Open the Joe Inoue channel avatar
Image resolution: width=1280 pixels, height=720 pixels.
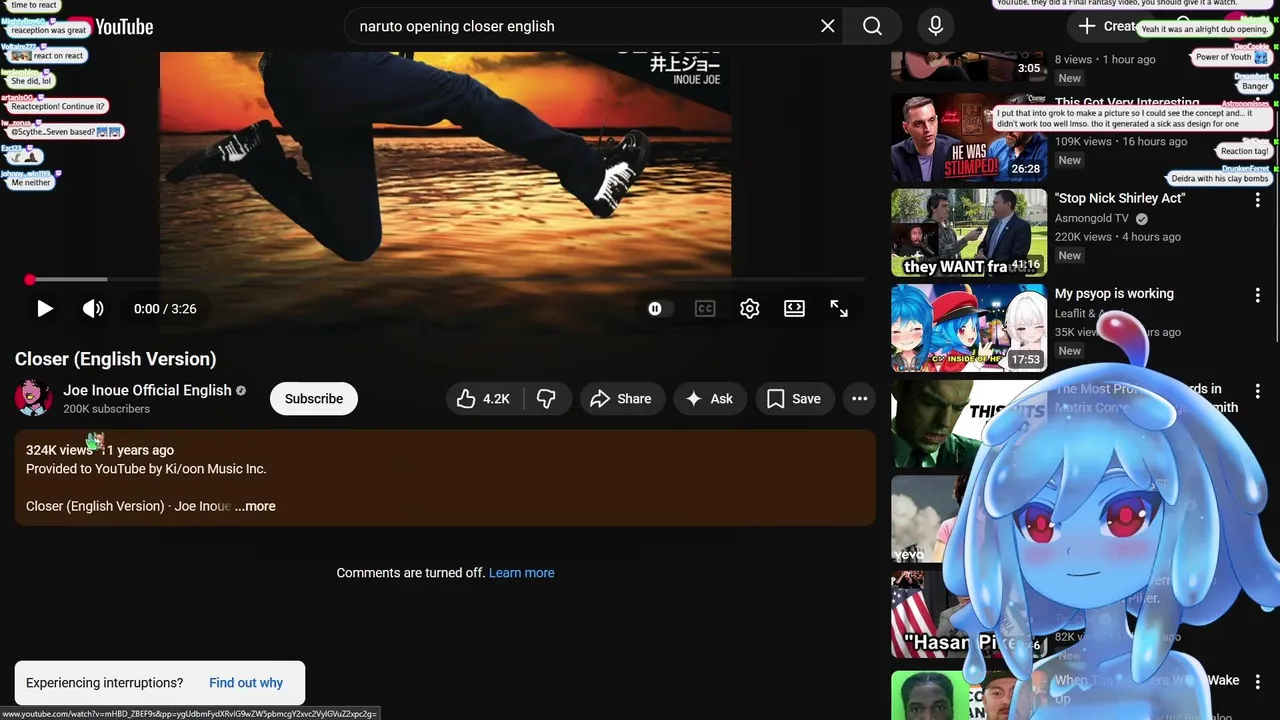33,398
